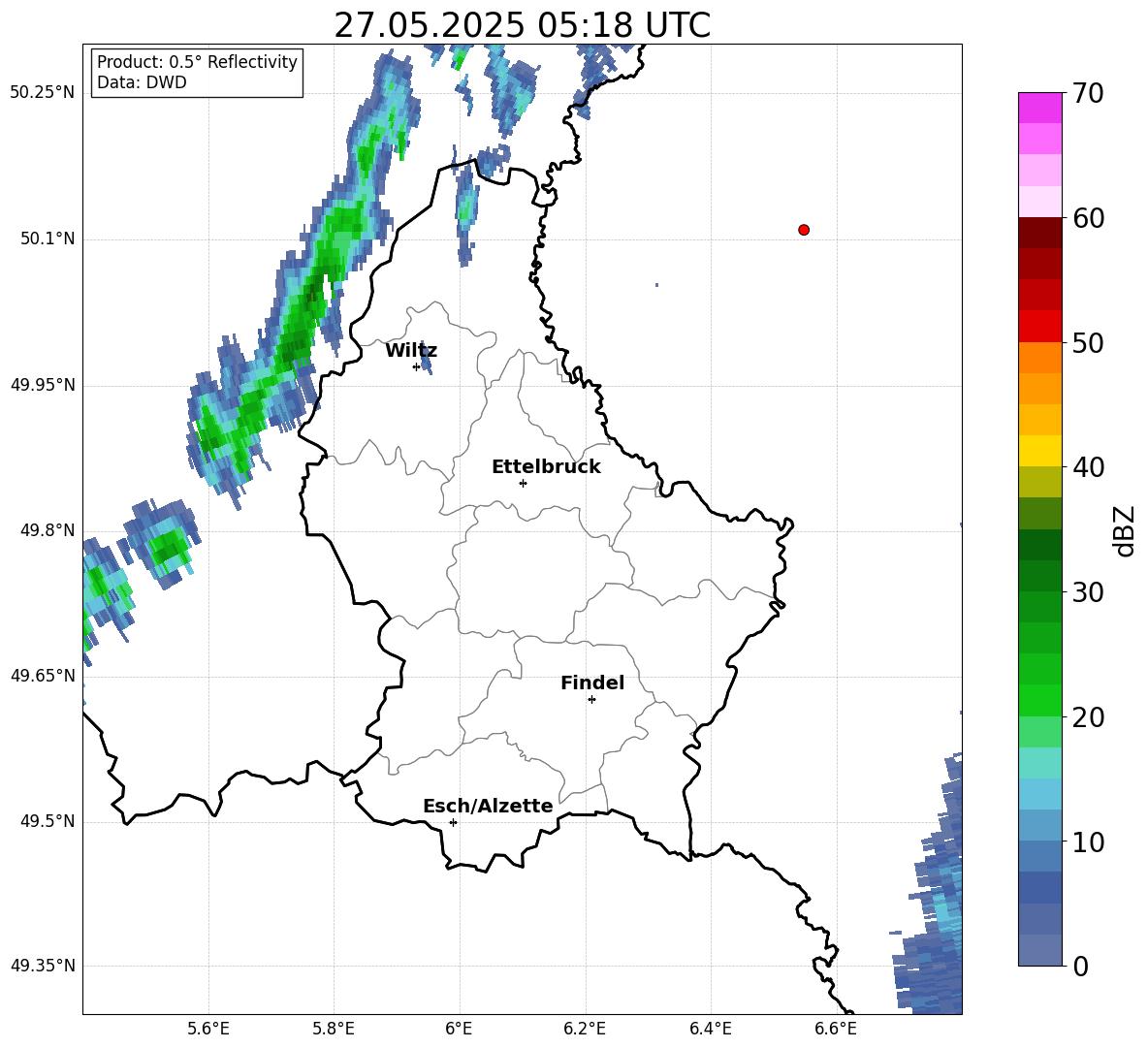This screenshot has width=1148, height=1048.
Task: Click the Wiltz city label
Action: click(411, 351)
